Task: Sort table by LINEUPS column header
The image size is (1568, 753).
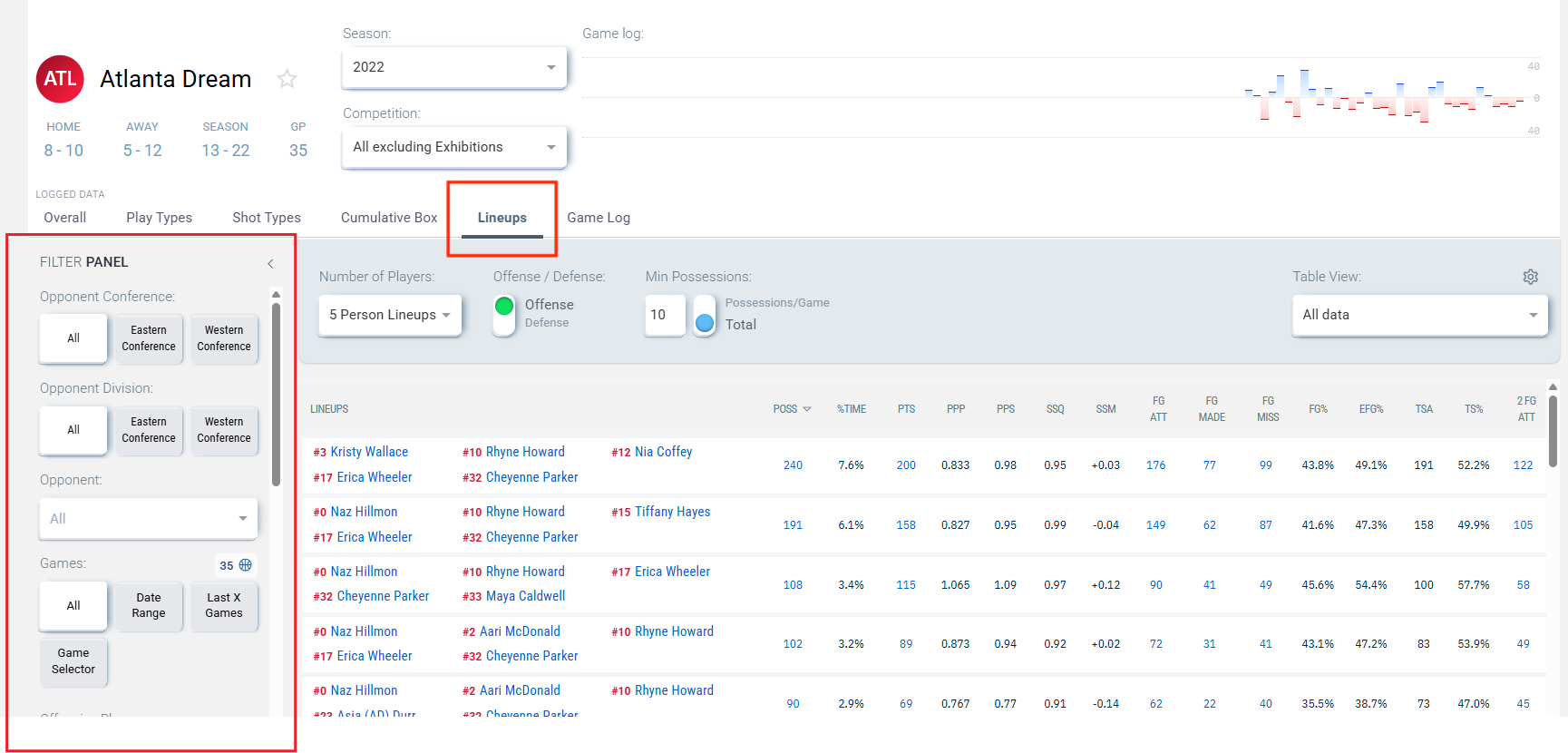Action: pyautogui.click(x=329, y=409)
